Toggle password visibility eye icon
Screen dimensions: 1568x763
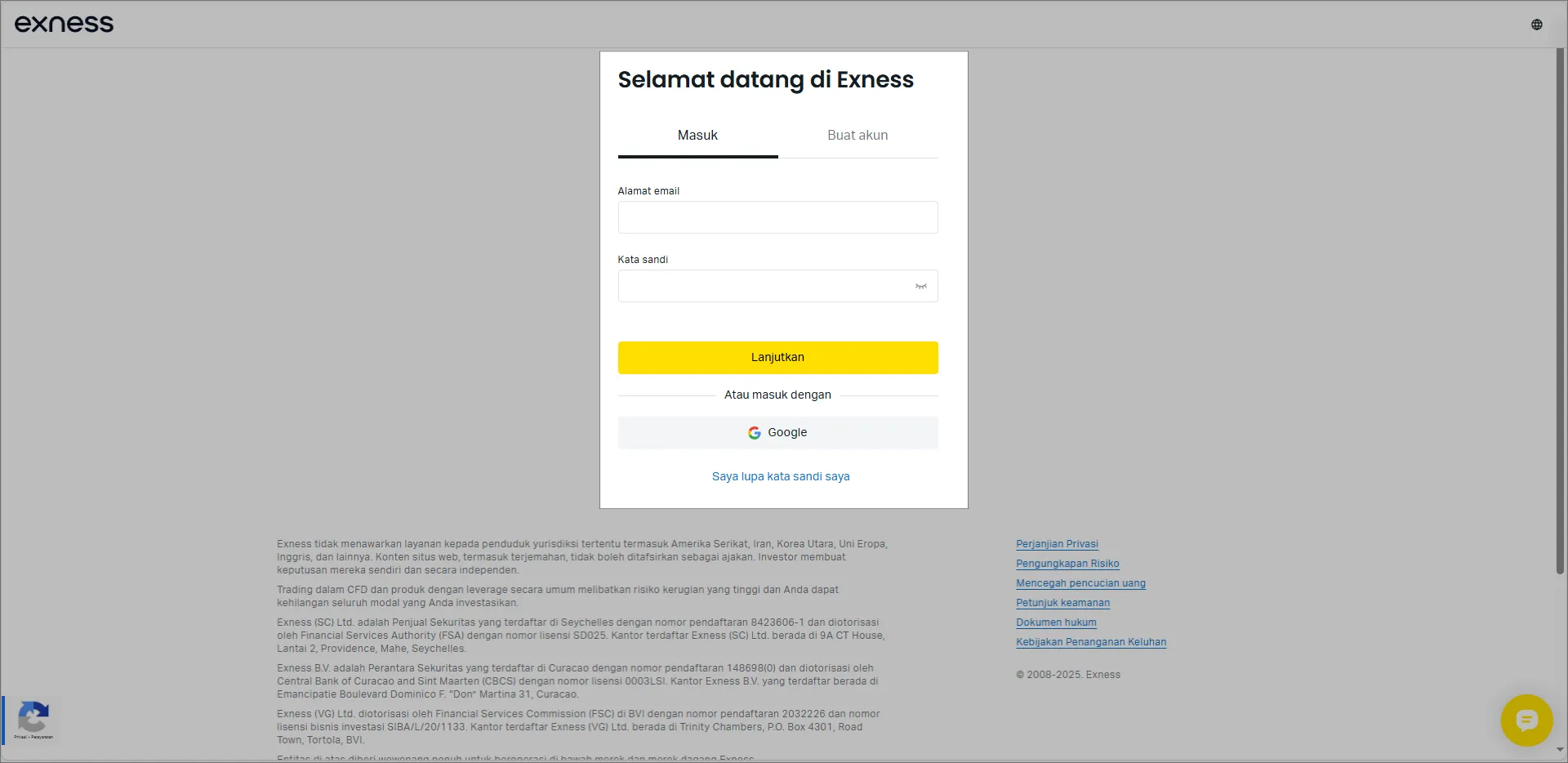920,287
